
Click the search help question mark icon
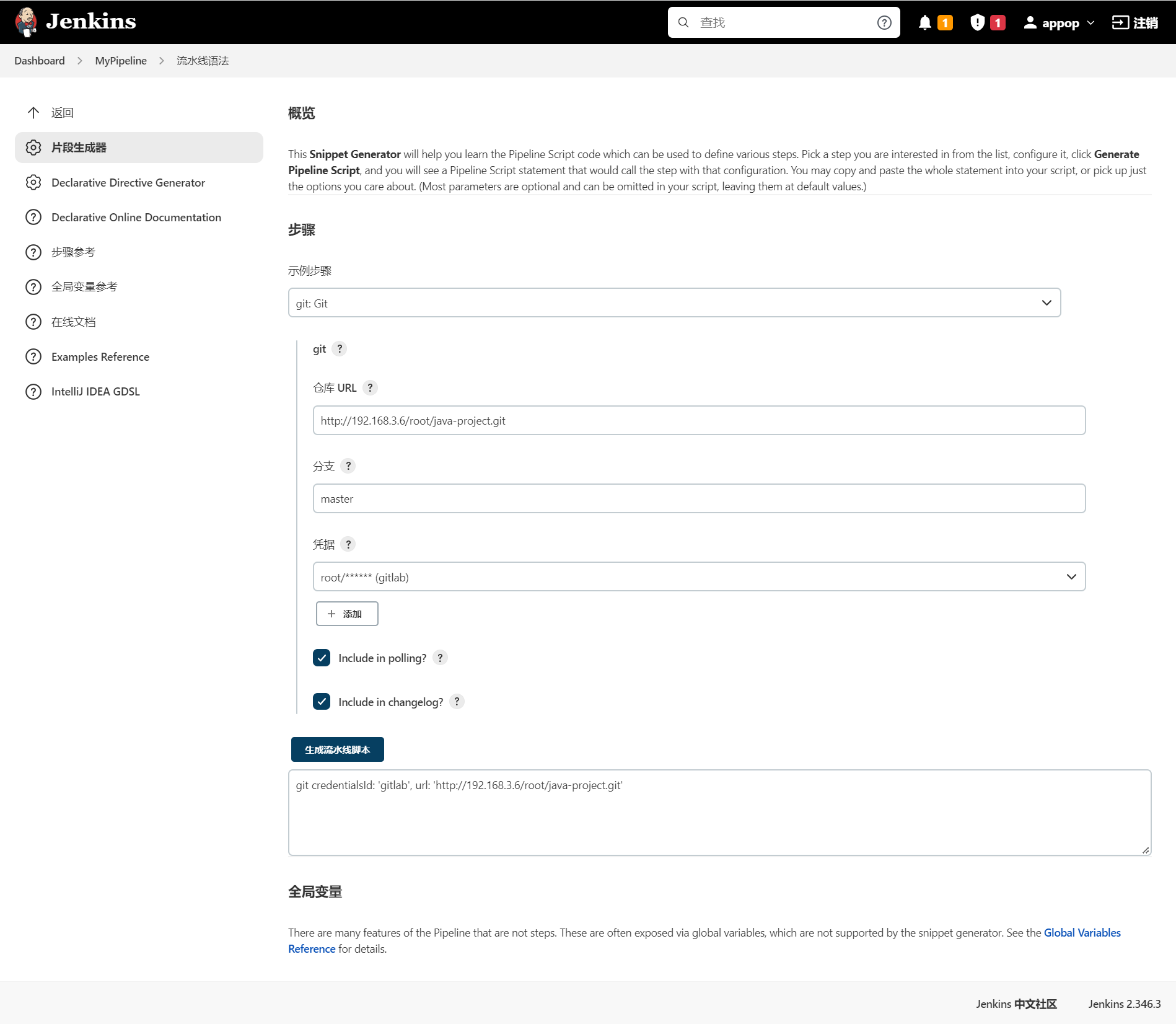(884, 23)
